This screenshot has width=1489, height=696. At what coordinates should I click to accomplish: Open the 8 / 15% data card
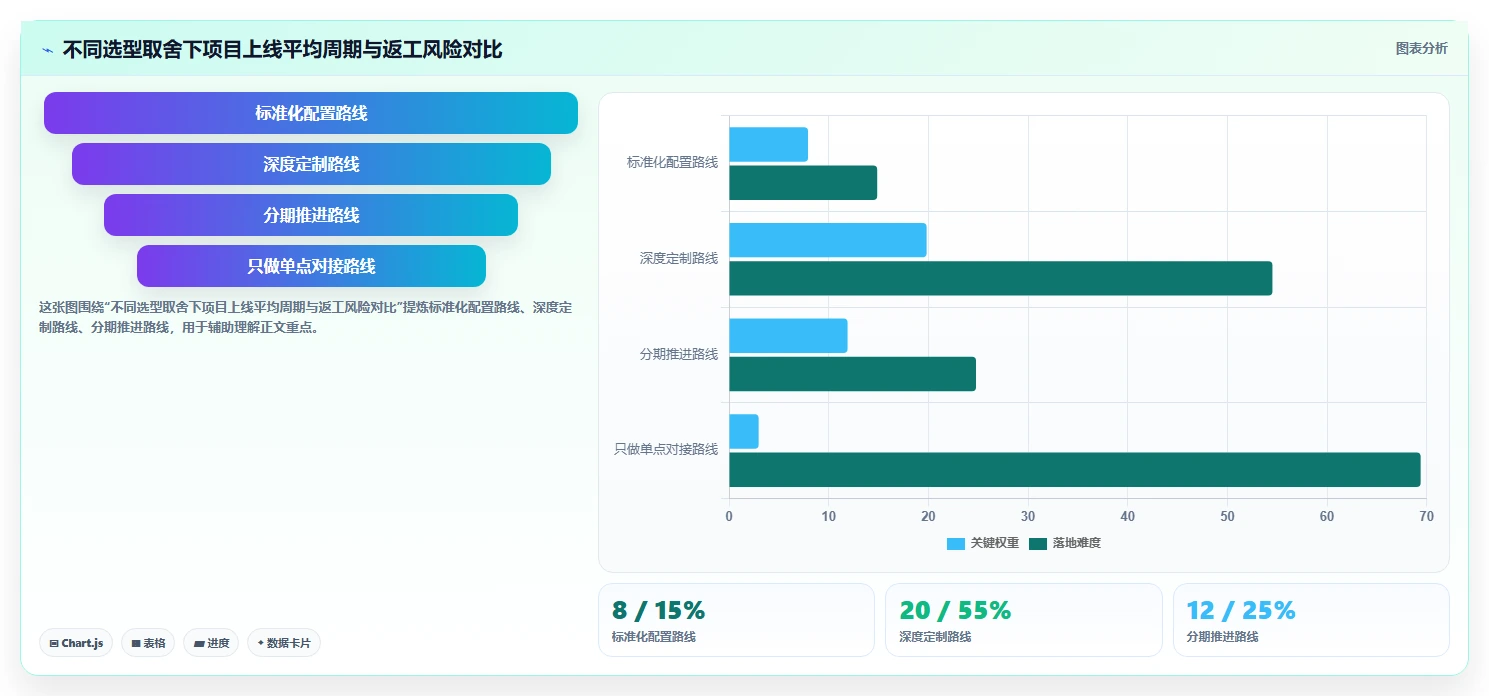pyautogui.click(x=736, y=620)
